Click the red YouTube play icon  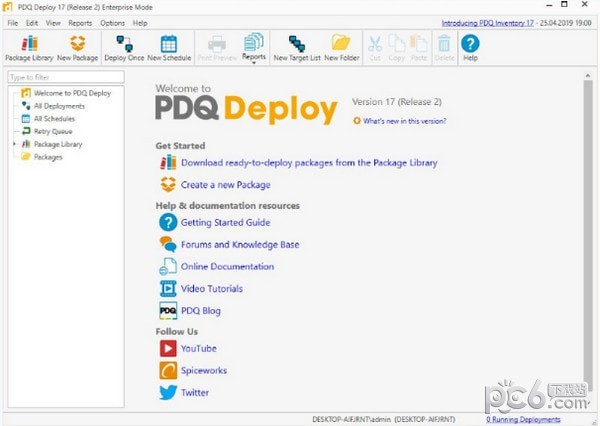168,348
